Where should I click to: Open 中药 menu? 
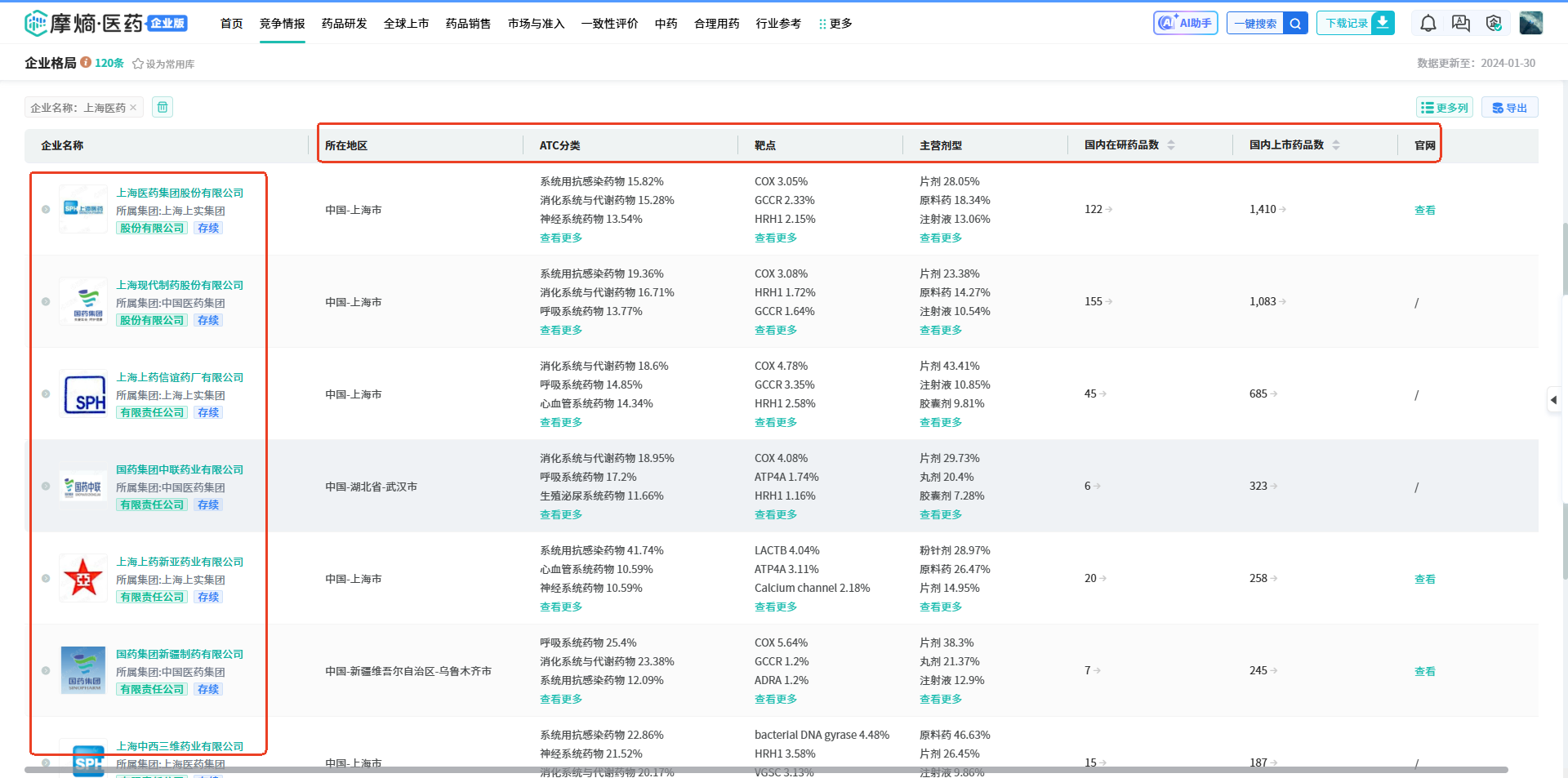666,23
